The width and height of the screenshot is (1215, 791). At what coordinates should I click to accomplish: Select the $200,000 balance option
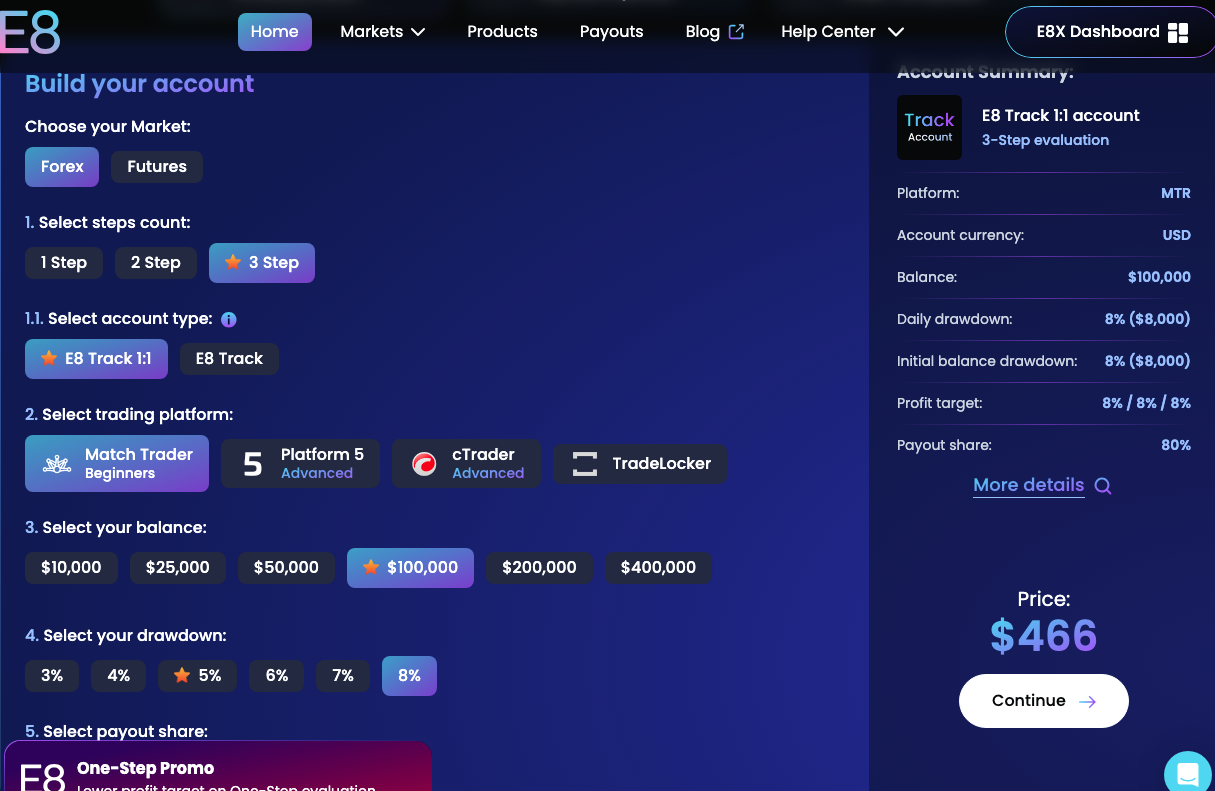tap(539, 568)
